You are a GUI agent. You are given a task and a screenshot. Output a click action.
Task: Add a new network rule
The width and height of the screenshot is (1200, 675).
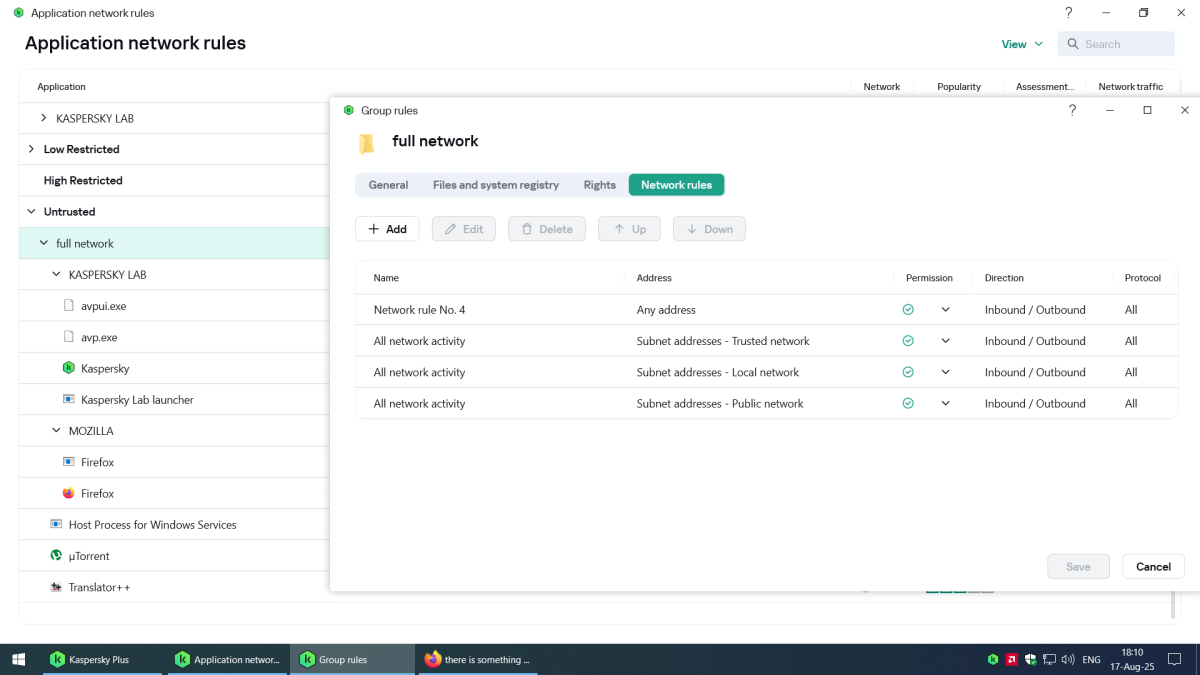coord(387,229)
